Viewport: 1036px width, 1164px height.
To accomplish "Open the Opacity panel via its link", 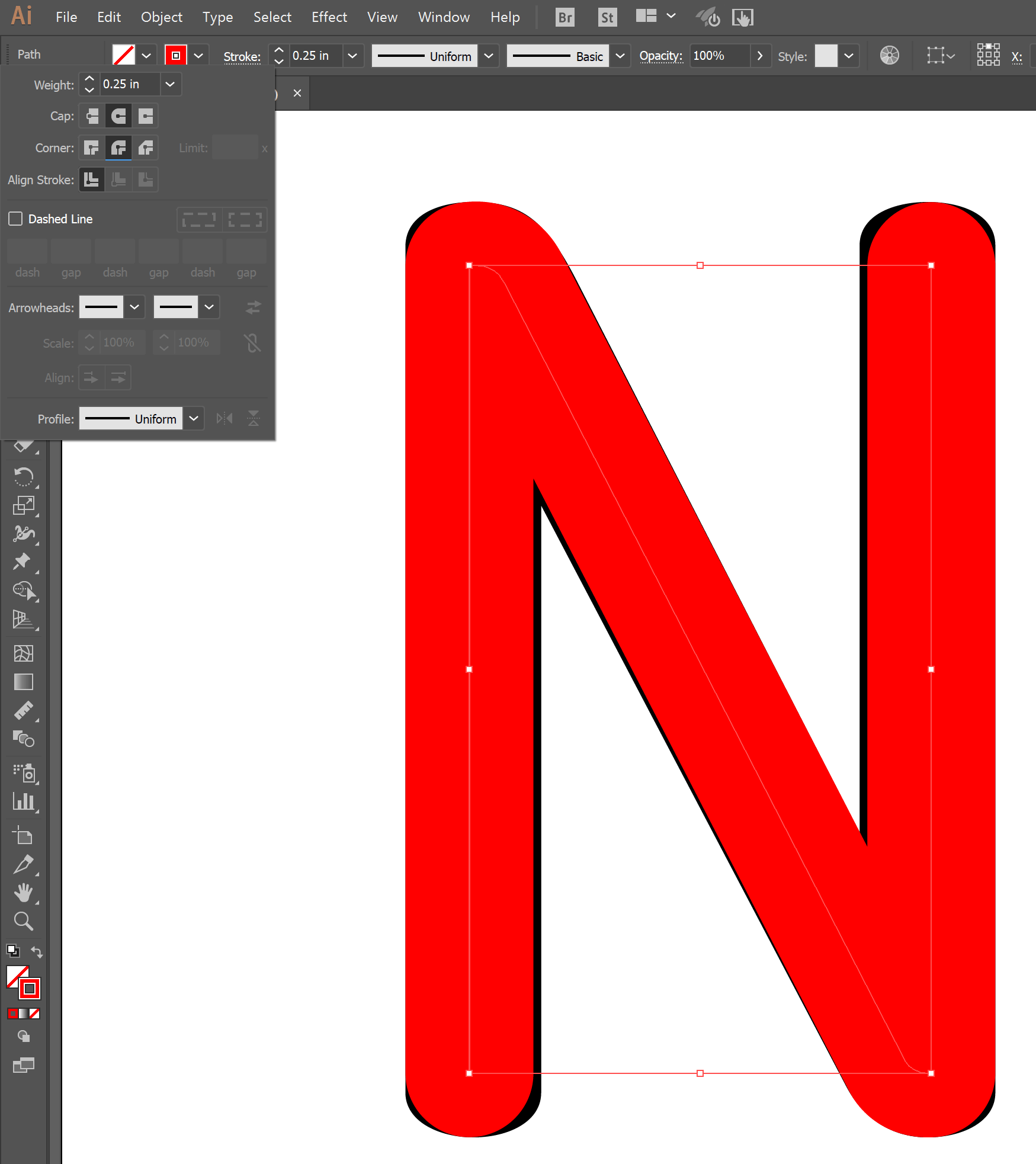I will [661, 56].
